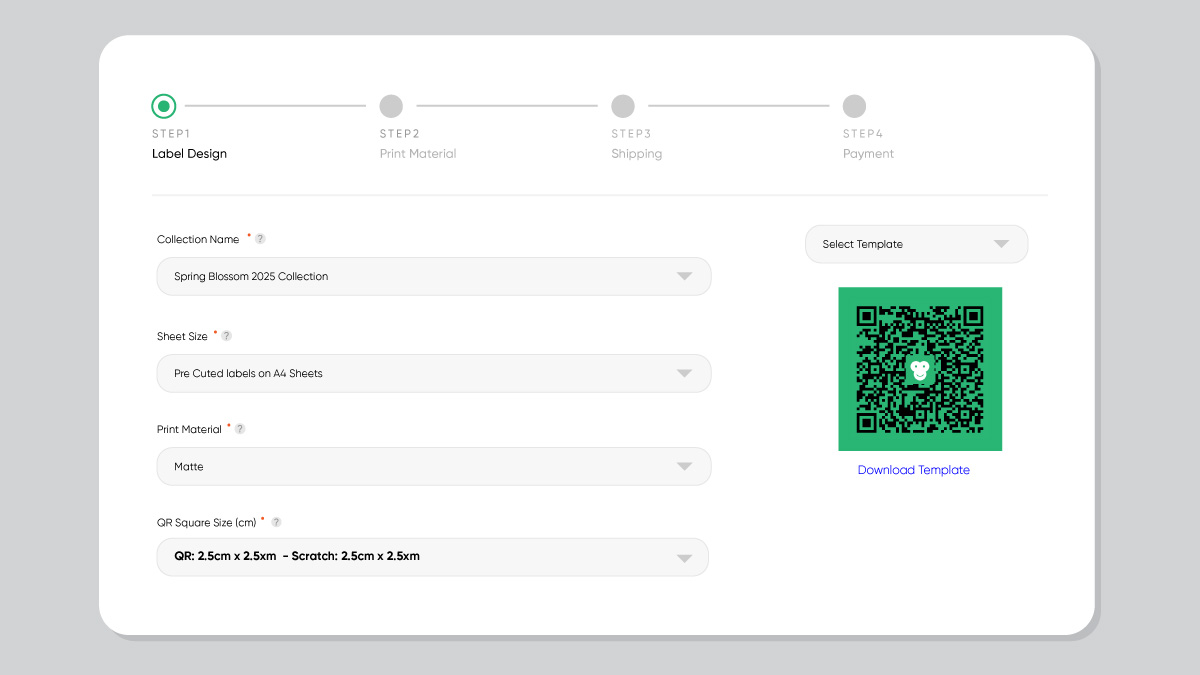Jump to the Payment step label
This screenshot has width=1200, height=675.
point(868,154)
